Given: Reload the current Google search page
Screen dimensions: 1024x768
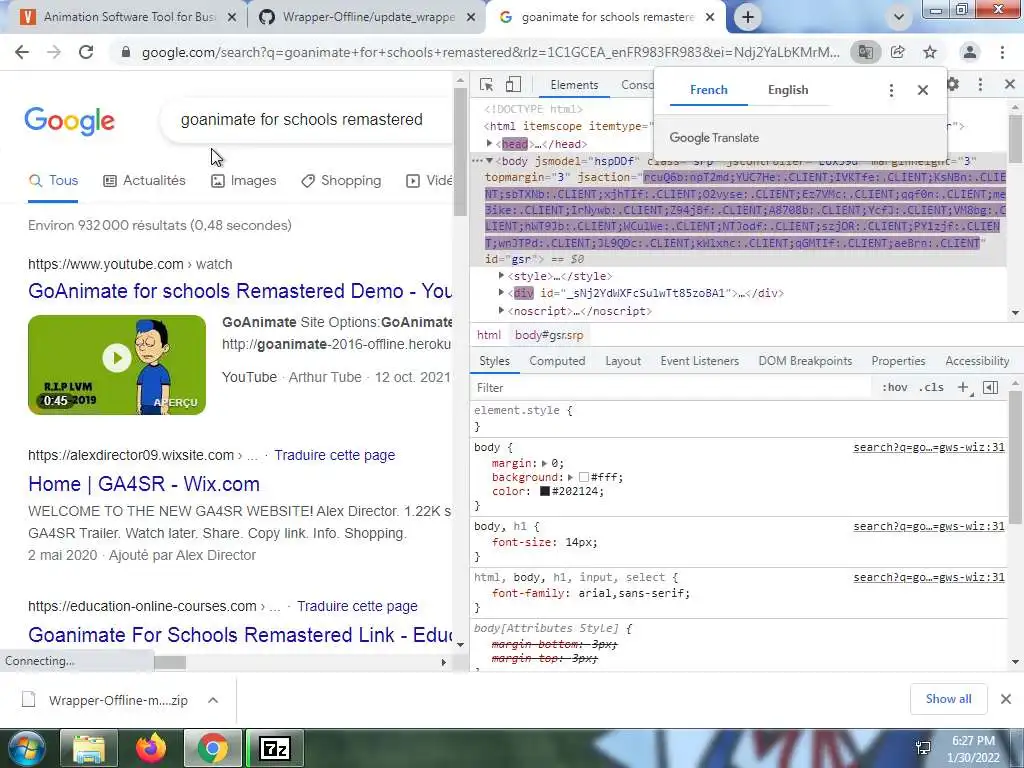Looking at the screenshot, I should (86, 52).
